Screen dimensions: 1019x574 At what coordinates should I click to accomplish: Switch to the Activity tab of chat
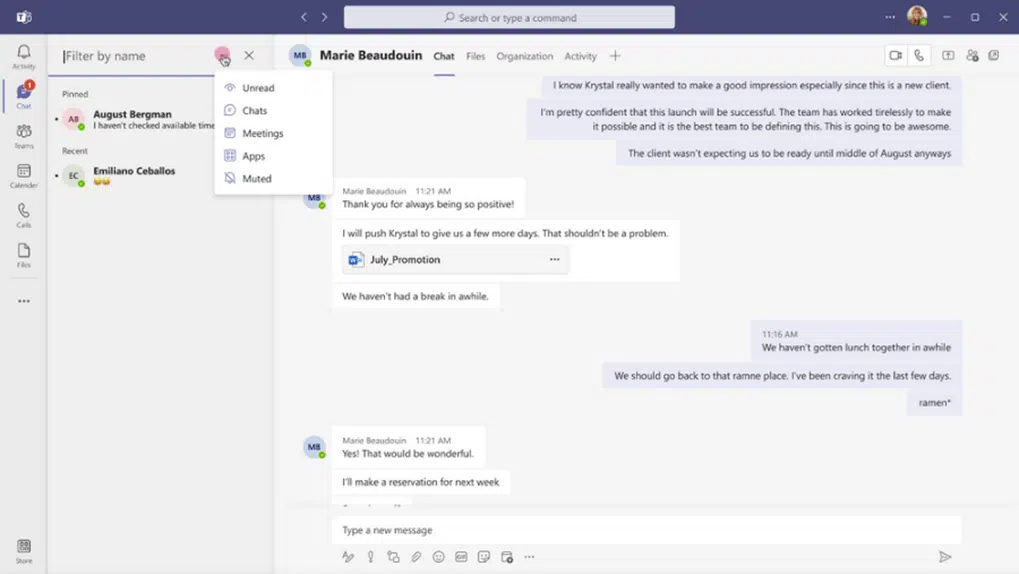(x=580, y=56)
